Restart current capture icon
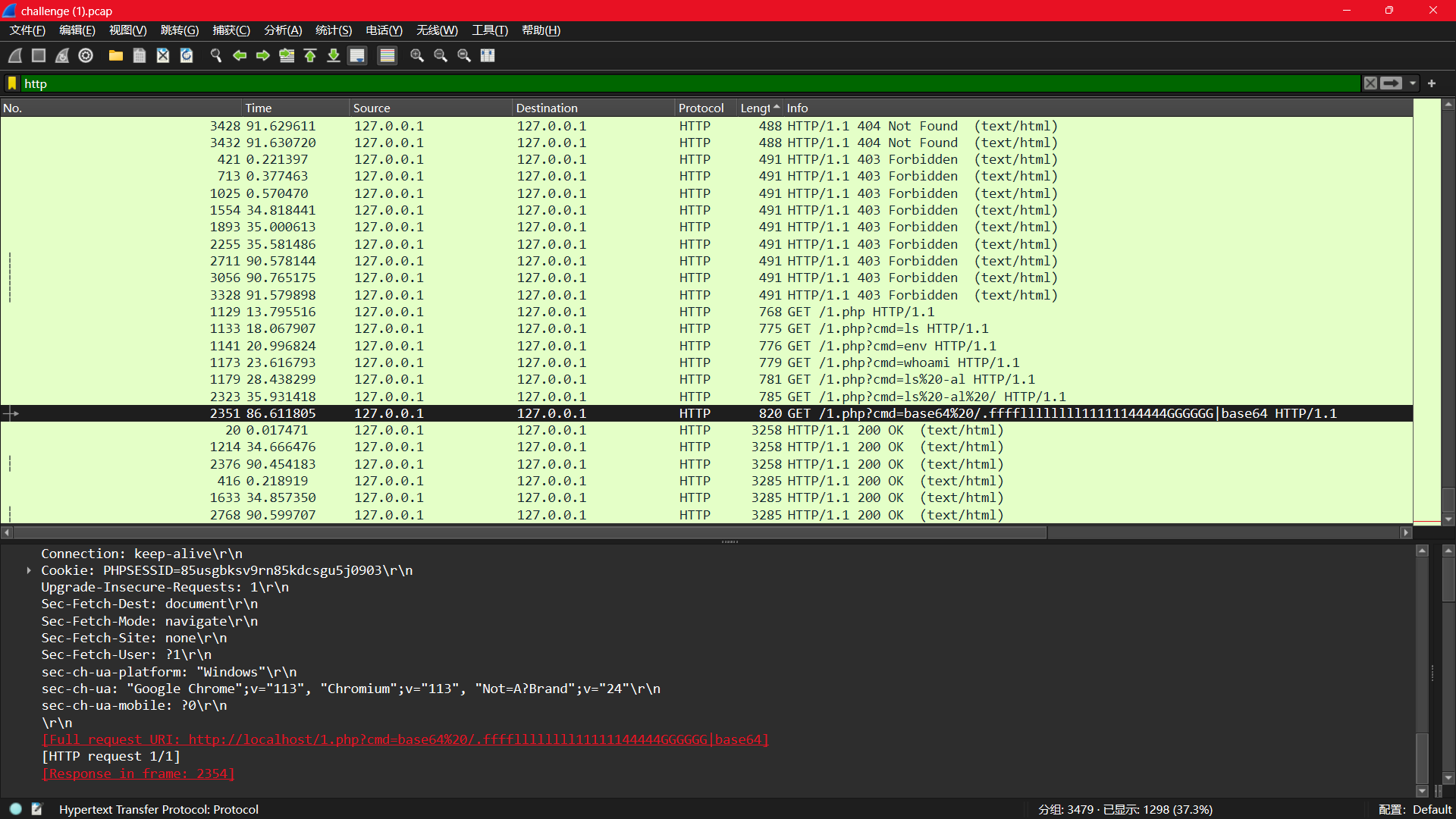 coord(62,55)
